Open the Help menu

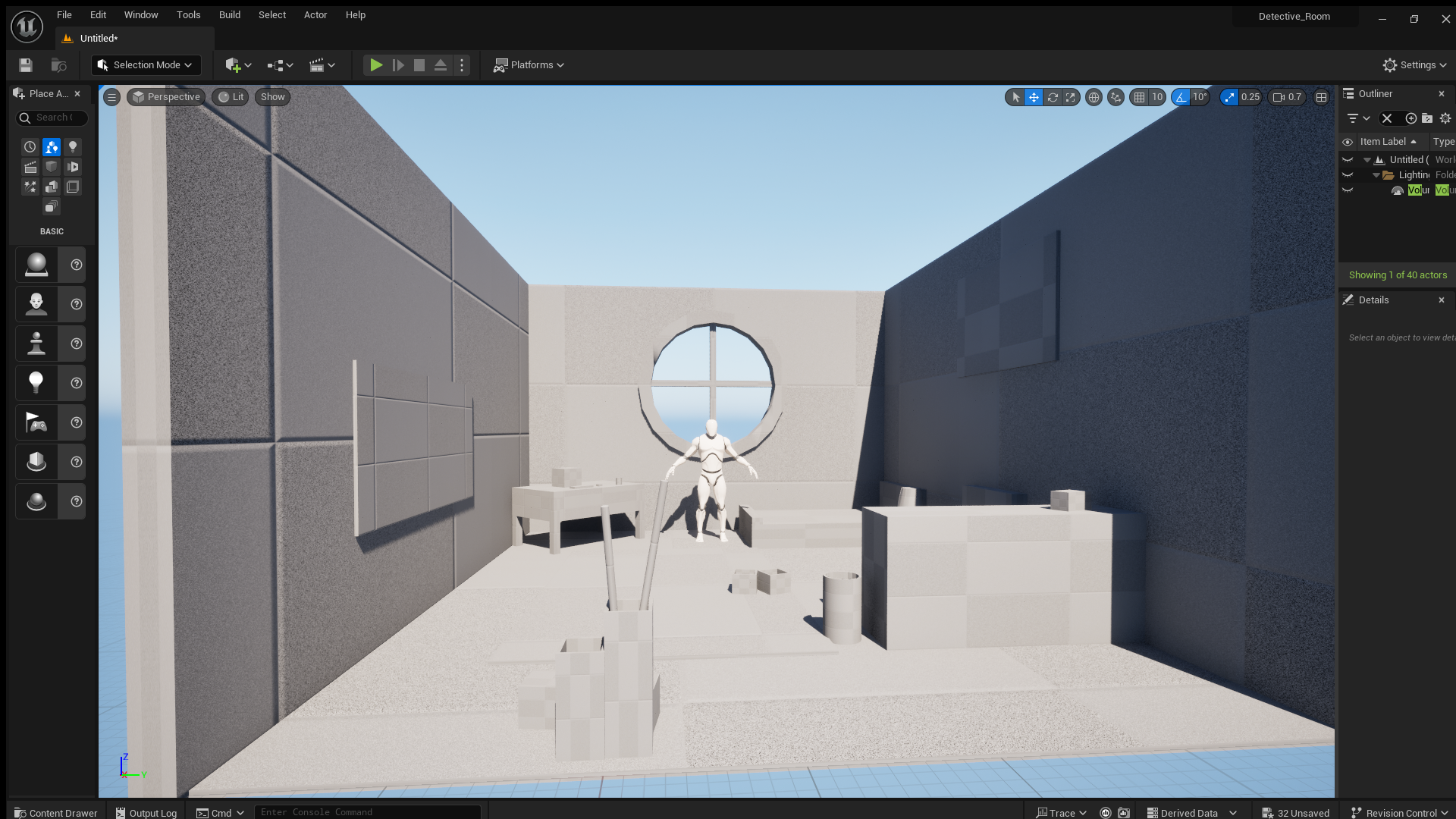coord(356,15)
